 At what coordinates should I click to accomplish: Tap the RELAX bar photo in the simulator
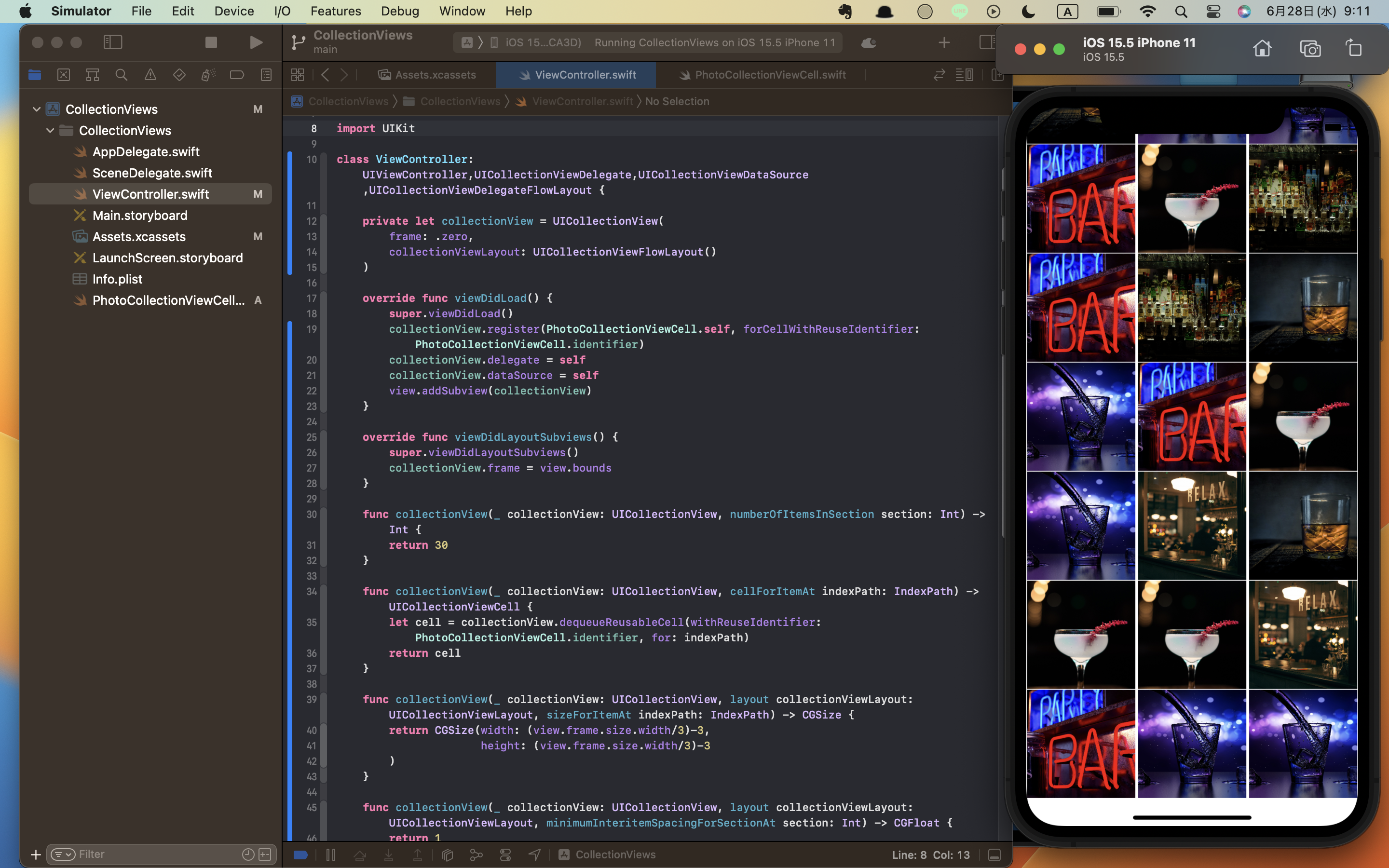pos(1192,525)
